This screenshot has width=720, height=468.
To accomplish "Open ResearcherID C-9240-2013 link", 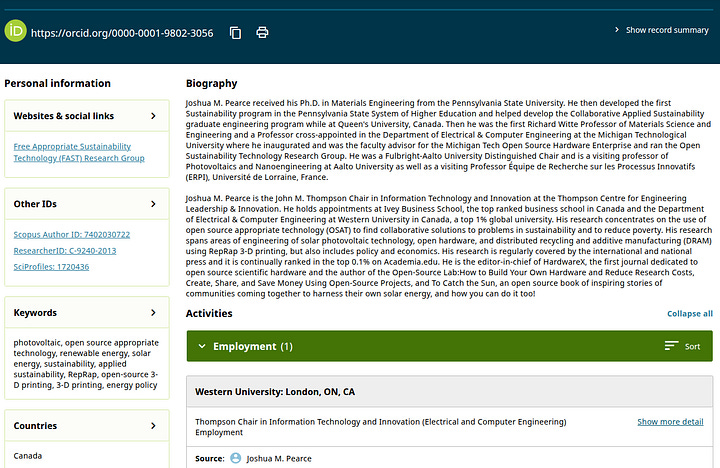I will point(65,251).
